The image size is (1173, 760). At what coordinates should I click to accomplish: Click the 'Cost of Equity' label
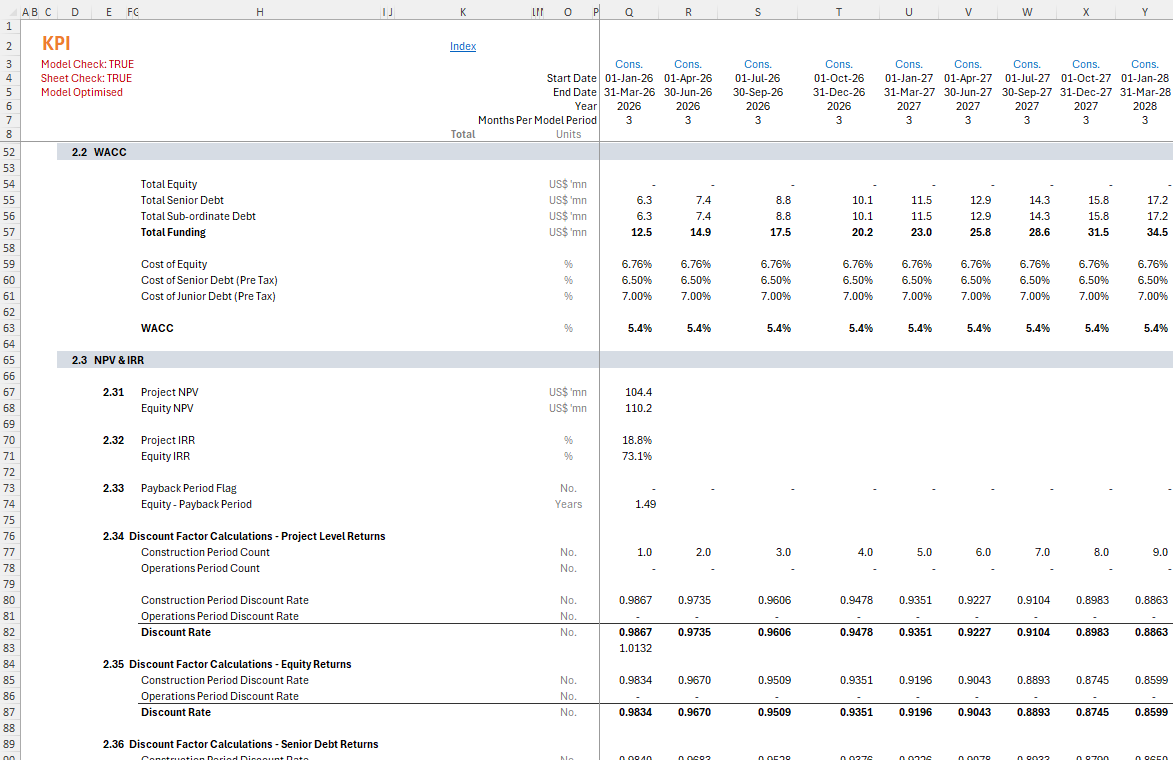click(174, 265)
